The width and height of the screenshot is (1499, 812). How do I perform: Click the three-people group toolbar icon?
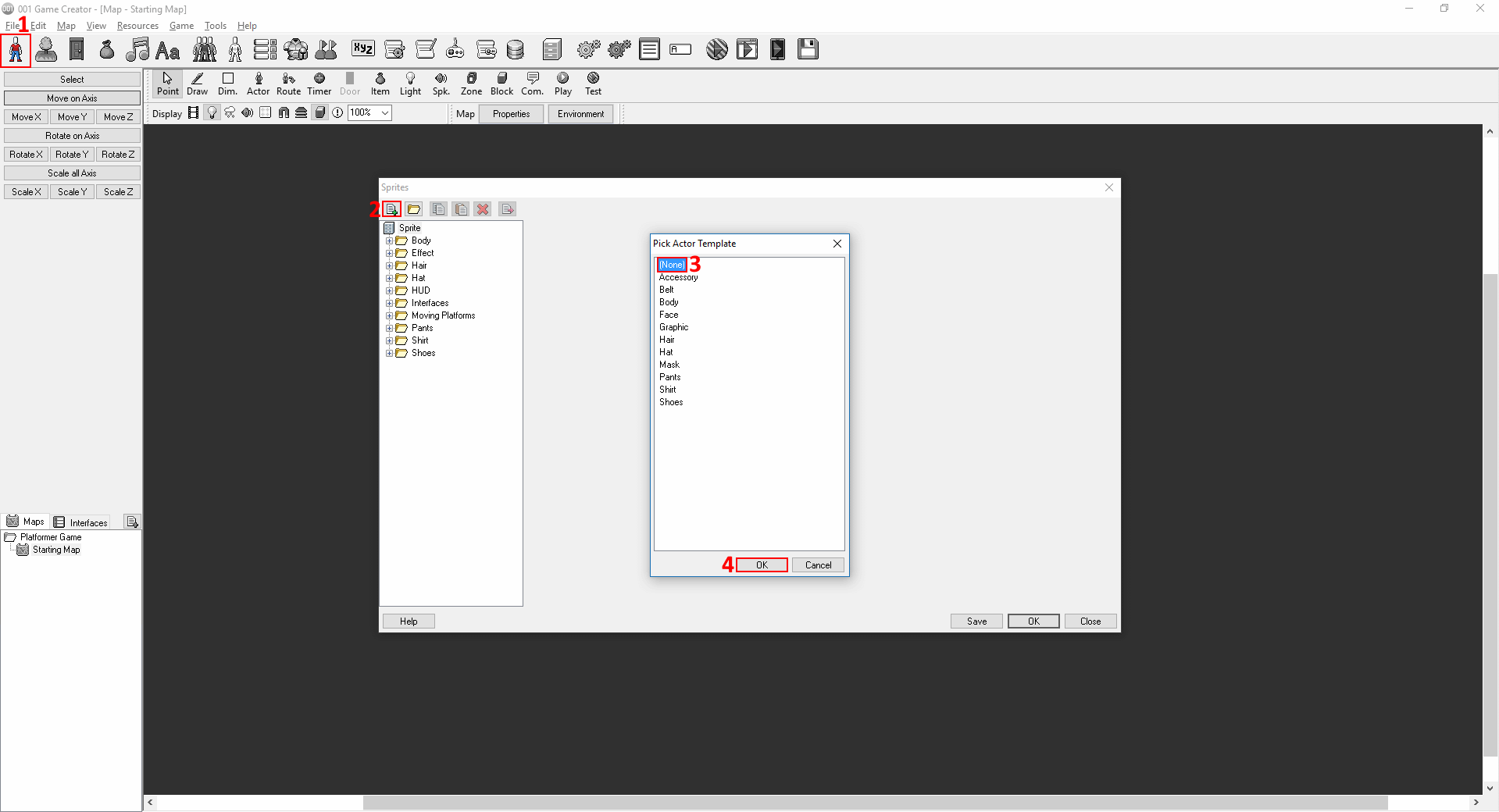205,50
